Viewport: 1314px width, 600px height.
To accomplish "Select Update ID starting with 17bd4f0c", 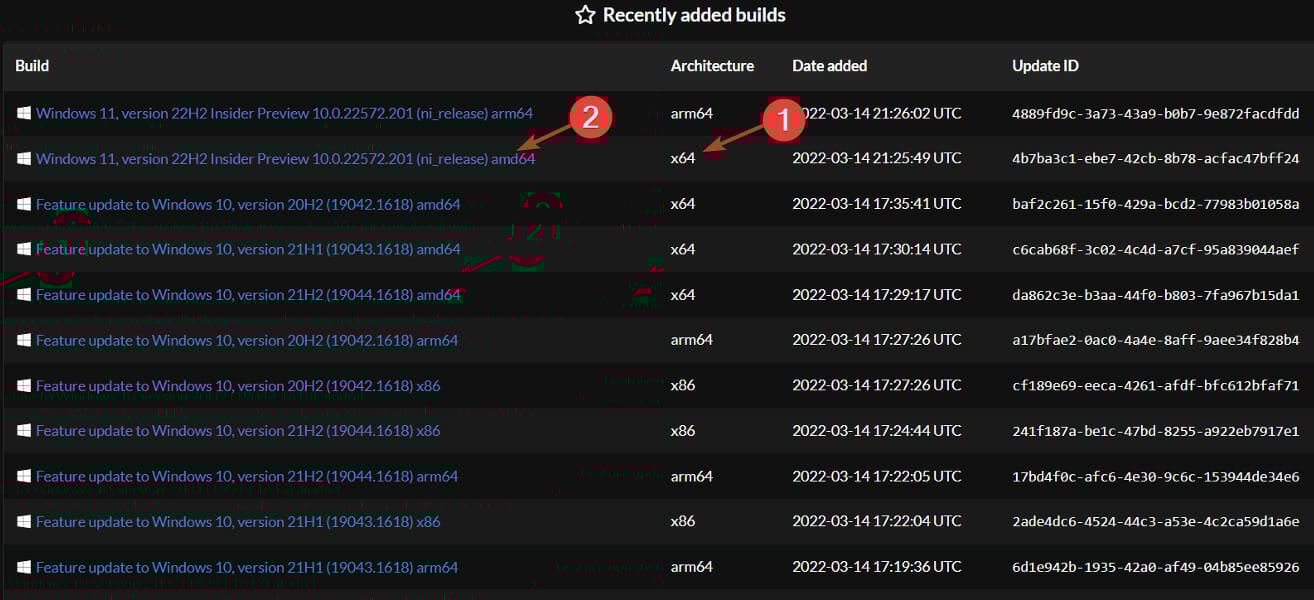I will click(x=1156, y=476).
